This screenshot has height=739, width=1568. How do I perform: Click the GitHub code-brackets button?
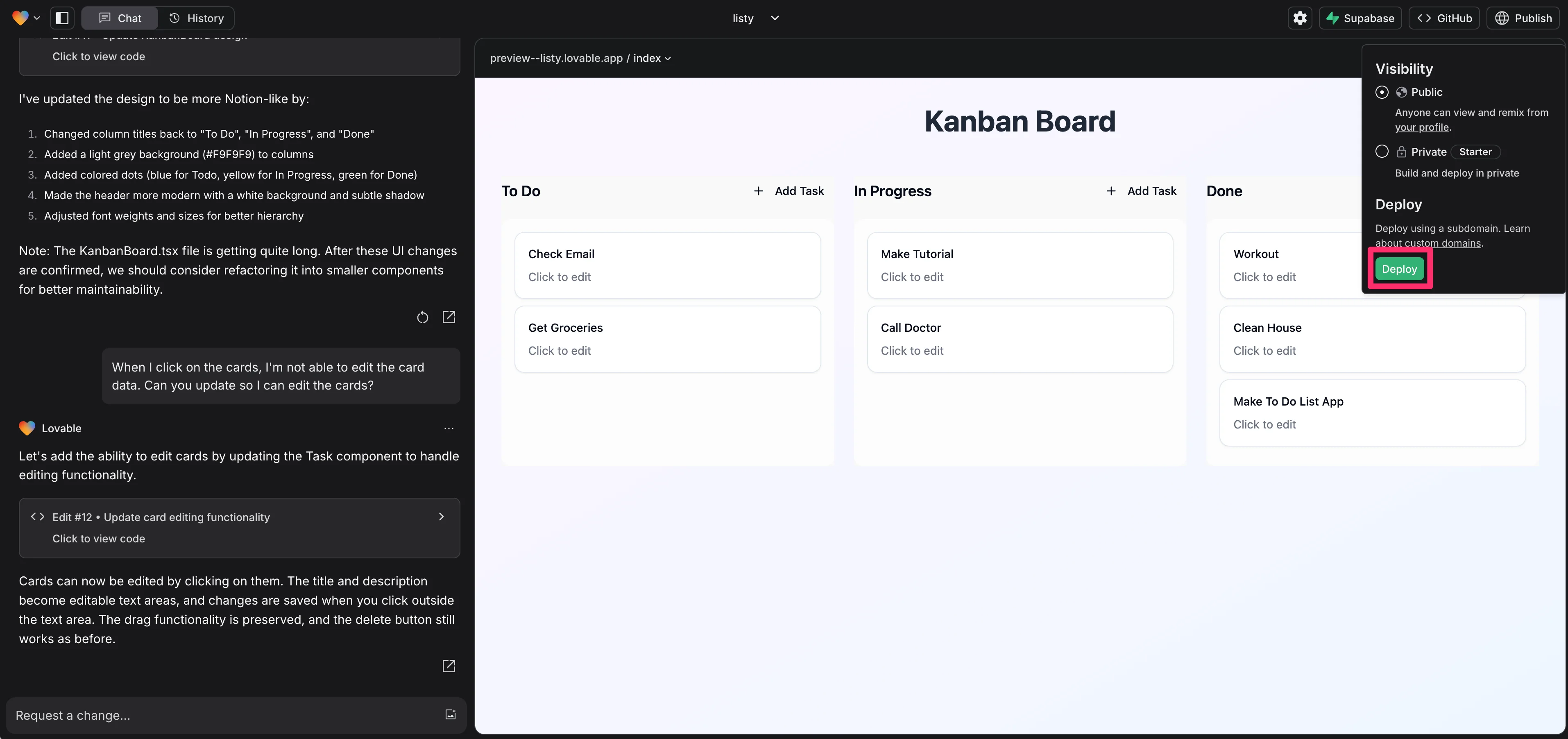coord(1444,18)
